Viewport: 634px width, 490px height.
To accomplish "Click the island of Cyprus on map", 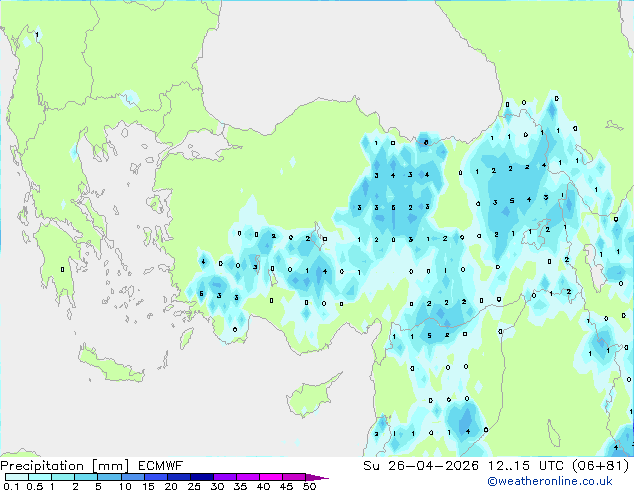I will tap(311, 397).
